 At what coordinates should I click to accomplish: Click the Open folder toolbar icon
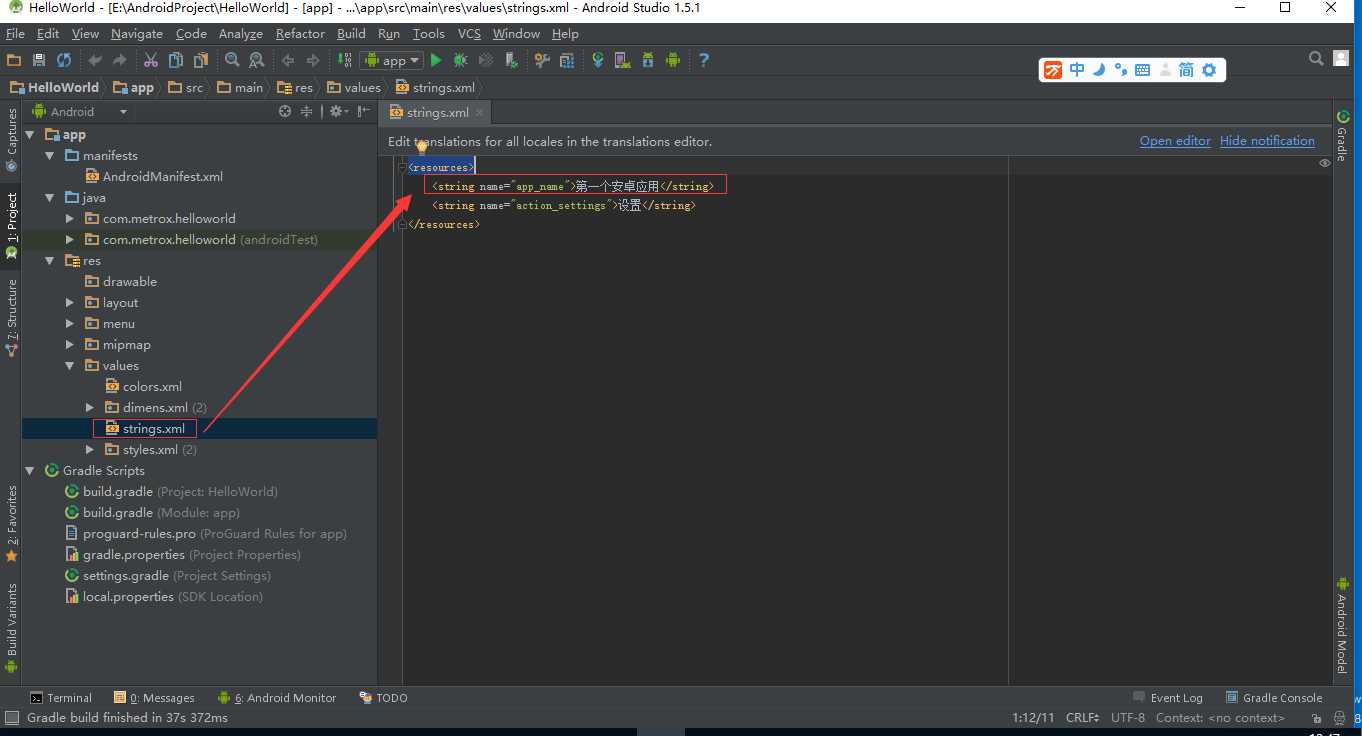[x=14, y=60]
